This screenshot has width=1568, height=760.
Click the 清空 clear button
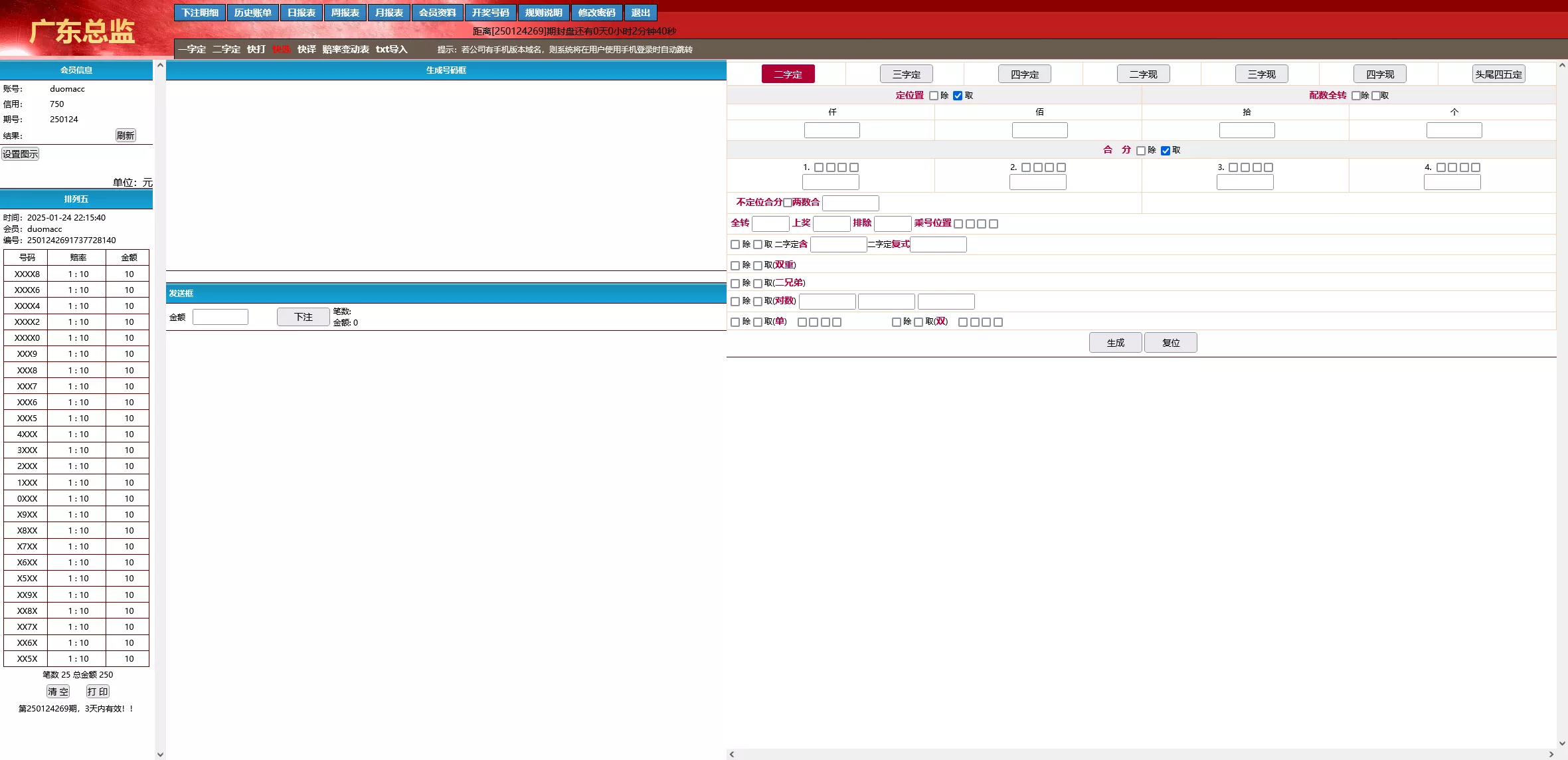58,692
